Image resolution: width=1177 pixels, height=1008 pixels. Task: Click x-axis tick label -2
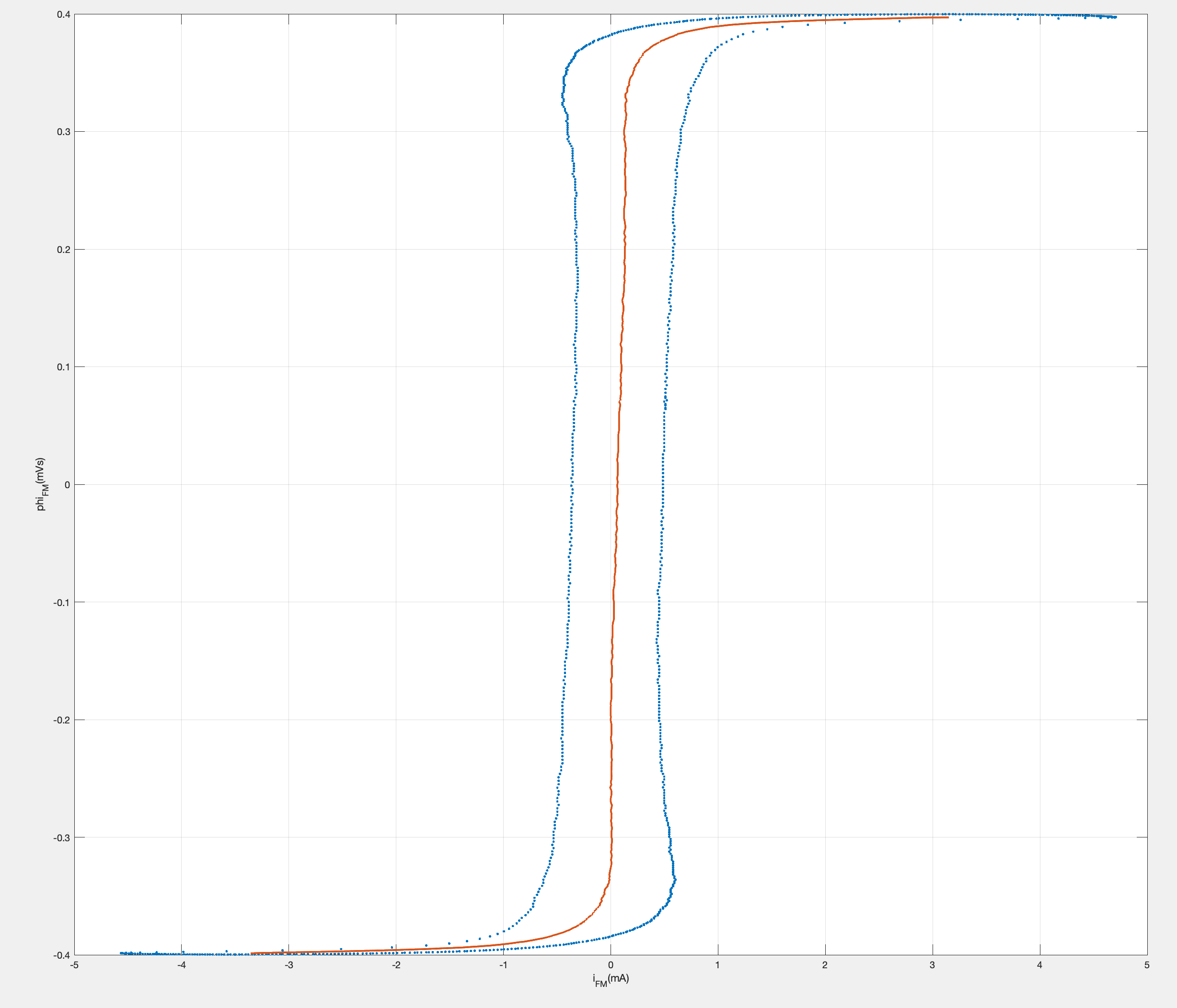click(x=396, y=965)
